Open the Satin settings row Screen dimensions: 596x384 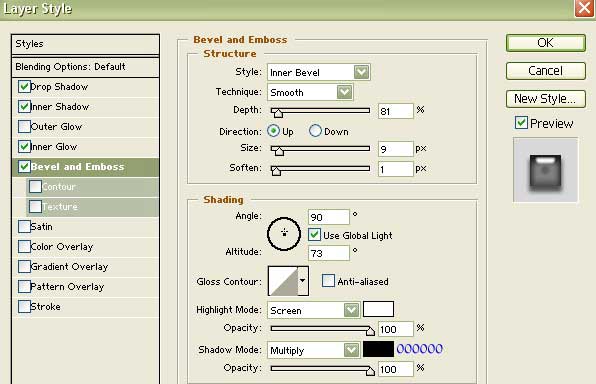coord(86,227)
